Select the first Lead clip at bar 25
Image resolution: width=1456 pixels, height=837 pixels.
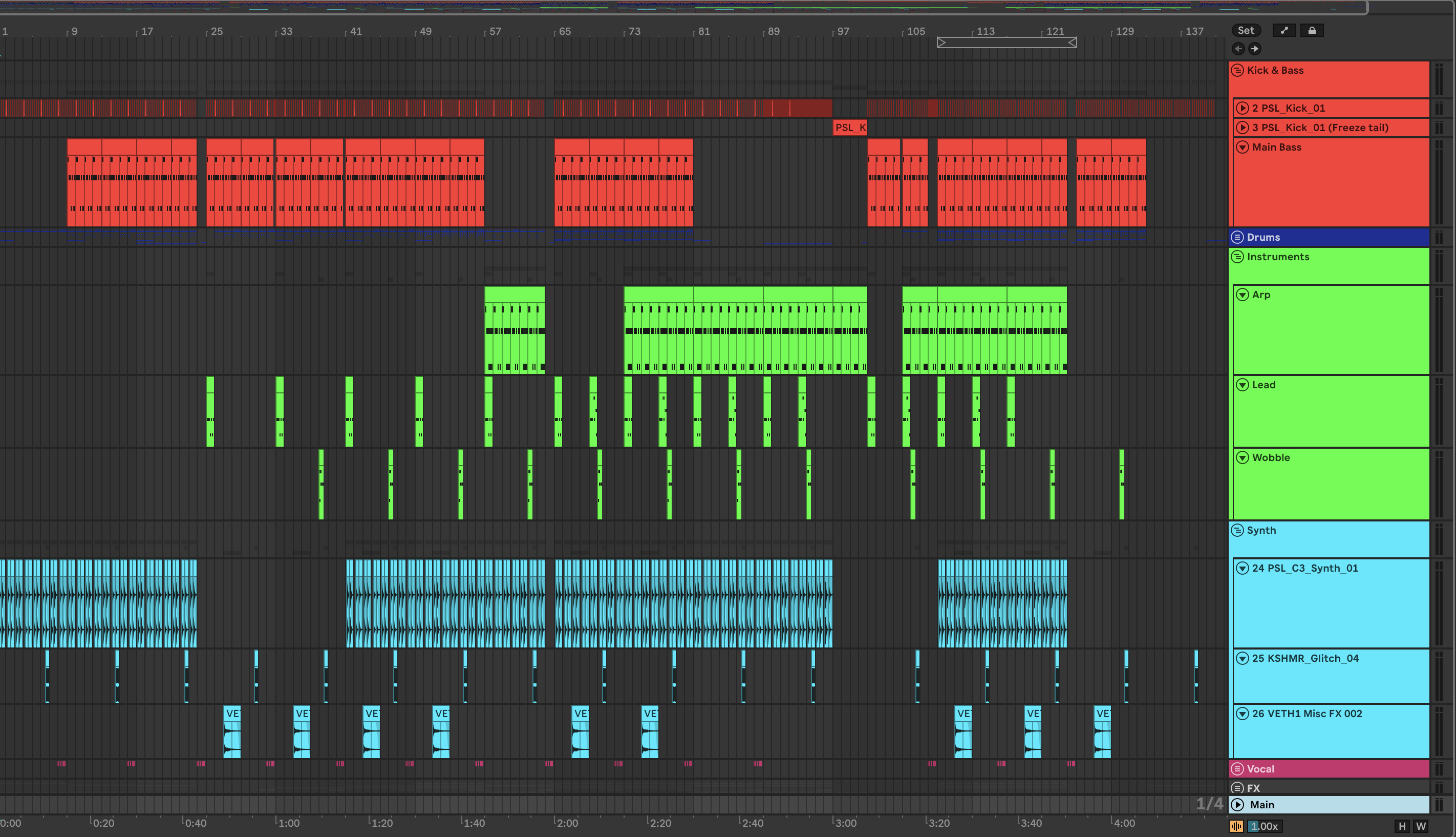210,411
